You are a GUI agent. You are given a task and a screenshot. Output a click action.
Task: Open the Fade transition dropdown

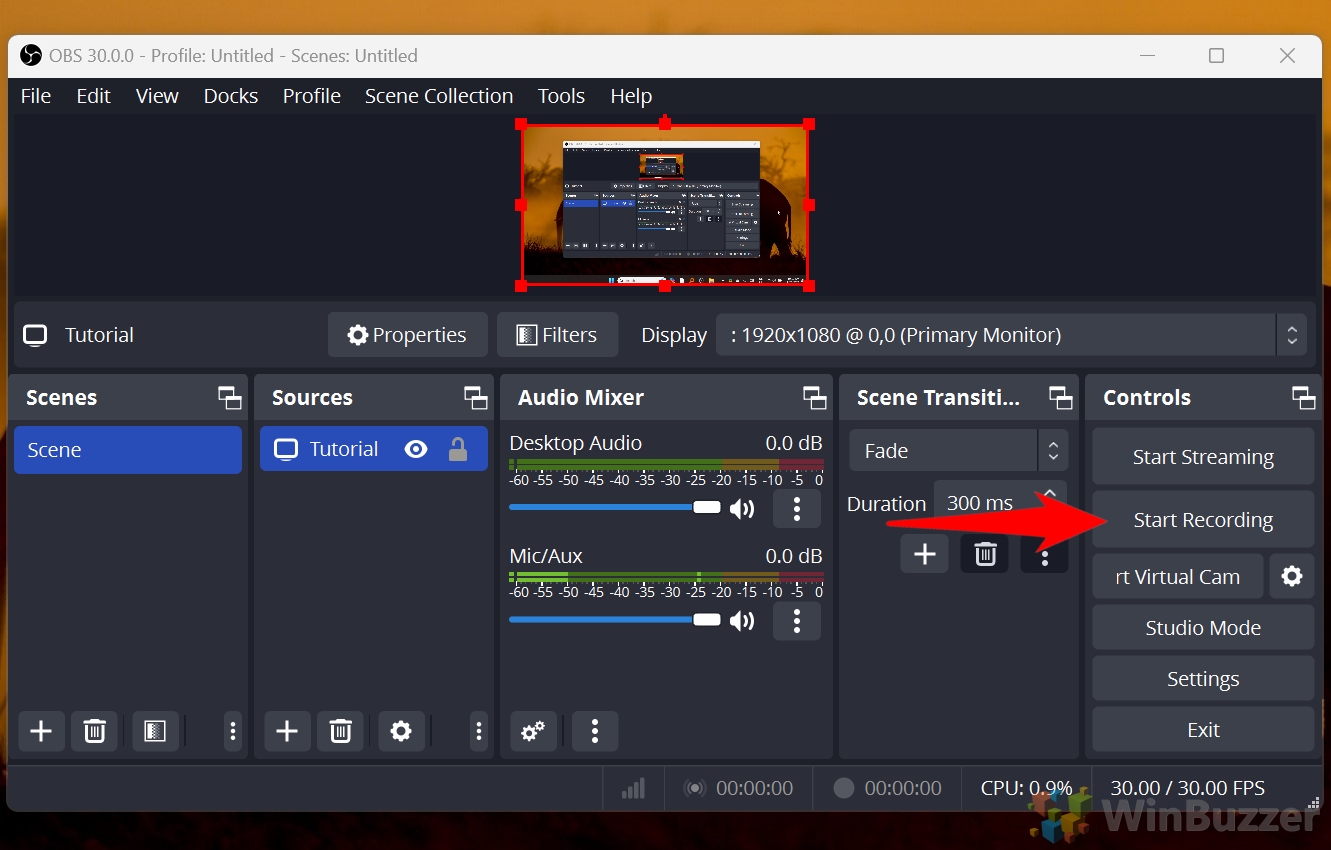tap(958, 451)
